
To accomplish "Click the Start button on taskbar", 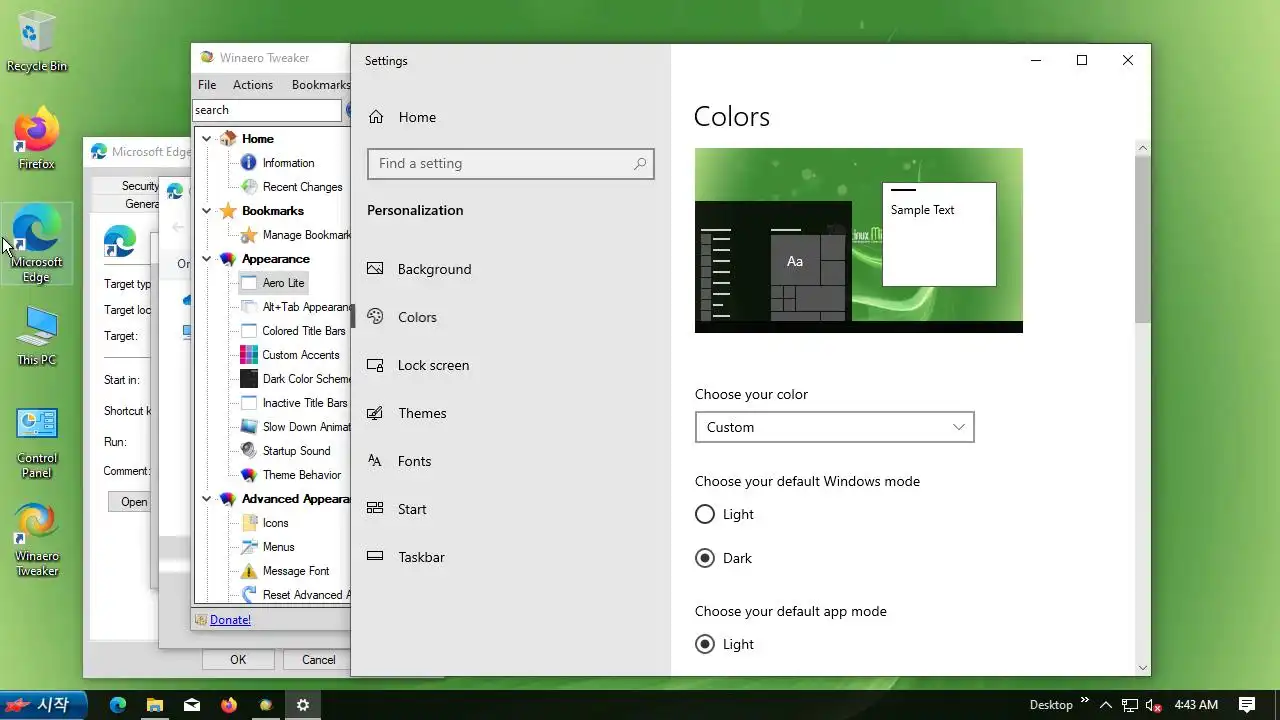I will pos(43,705).
